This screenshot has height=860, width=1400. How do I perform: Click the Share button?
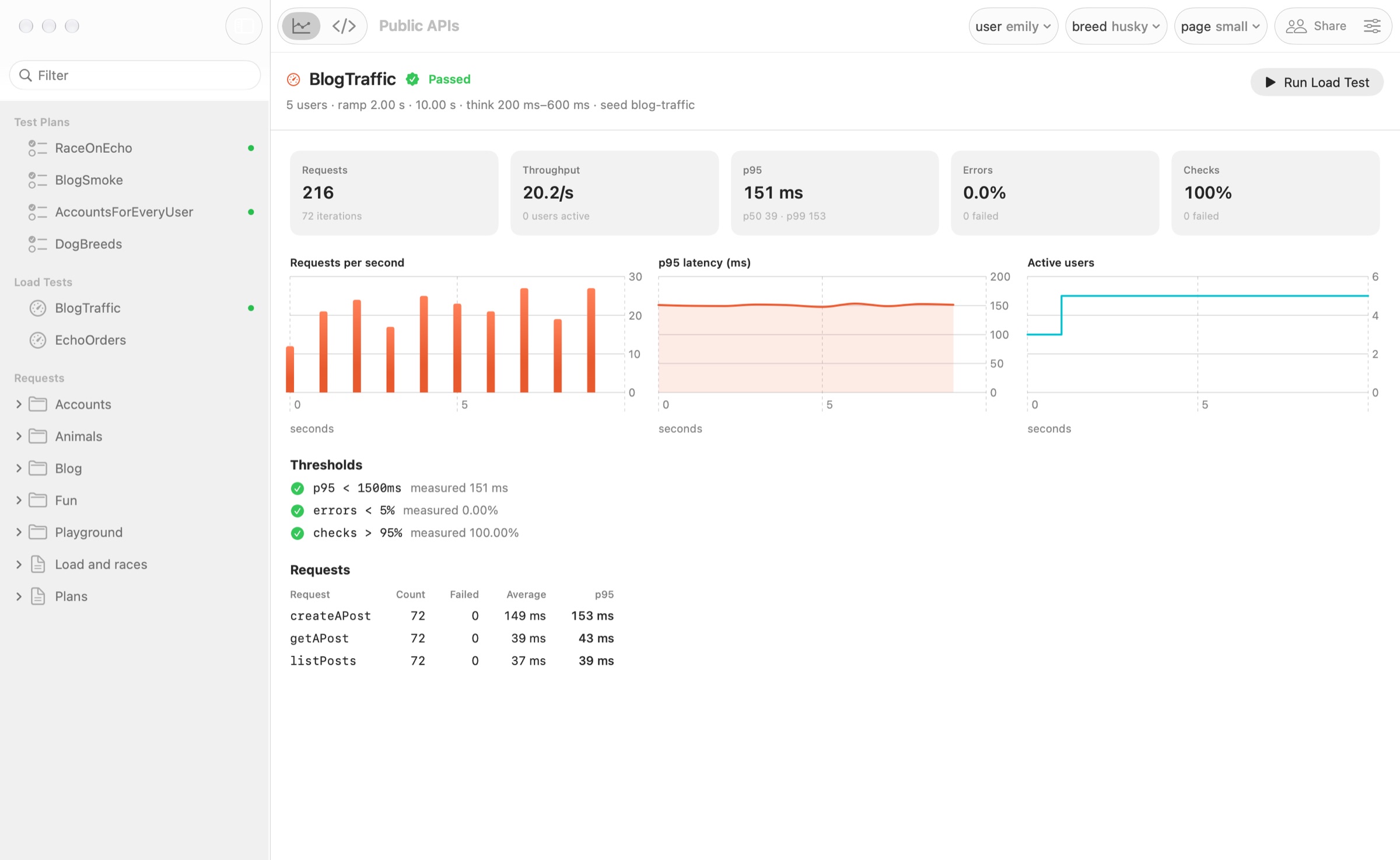tap(1317, 26)
